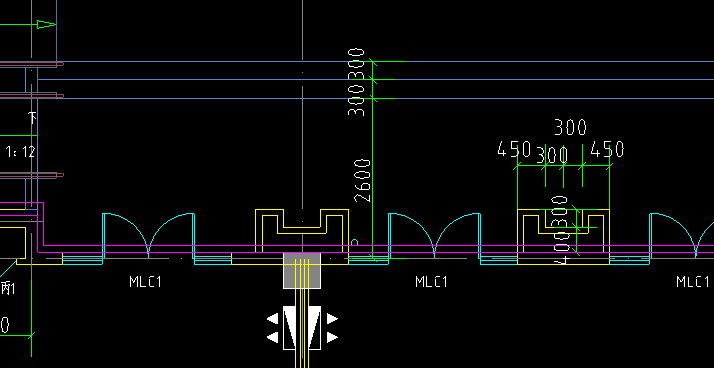Select the leftmost cyan double door swing
This screenshot has height=368, width=714.
coord(148,235)
